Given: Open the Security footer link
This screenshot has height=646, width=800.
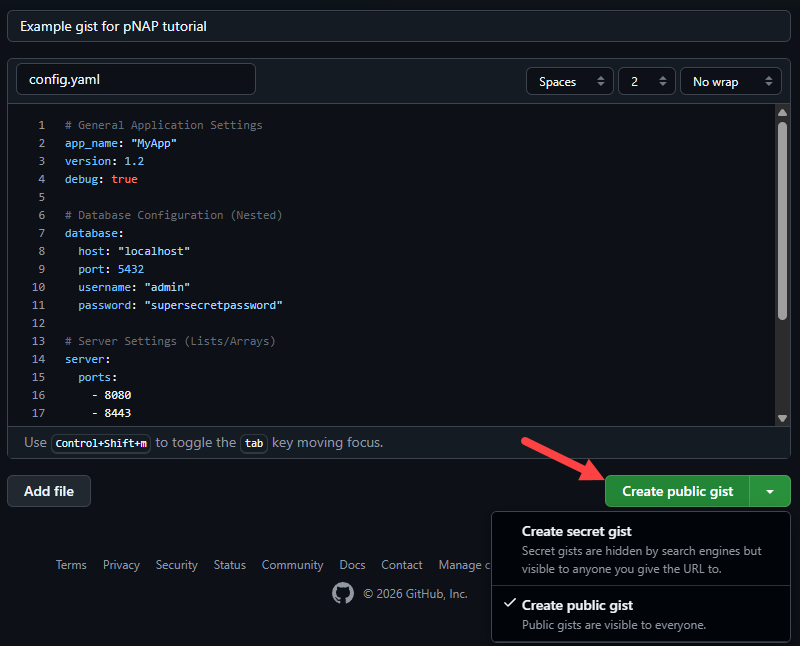Looking at the screenshot, I should pyautogui.click(x=177, y=565).
